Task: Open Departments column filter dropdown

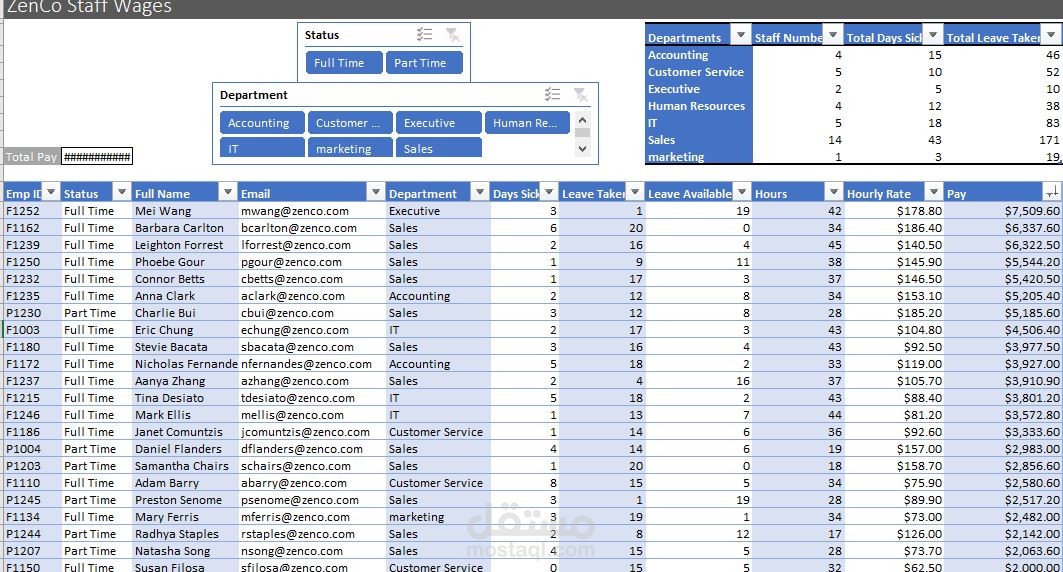Action: (x=740, y=35)
